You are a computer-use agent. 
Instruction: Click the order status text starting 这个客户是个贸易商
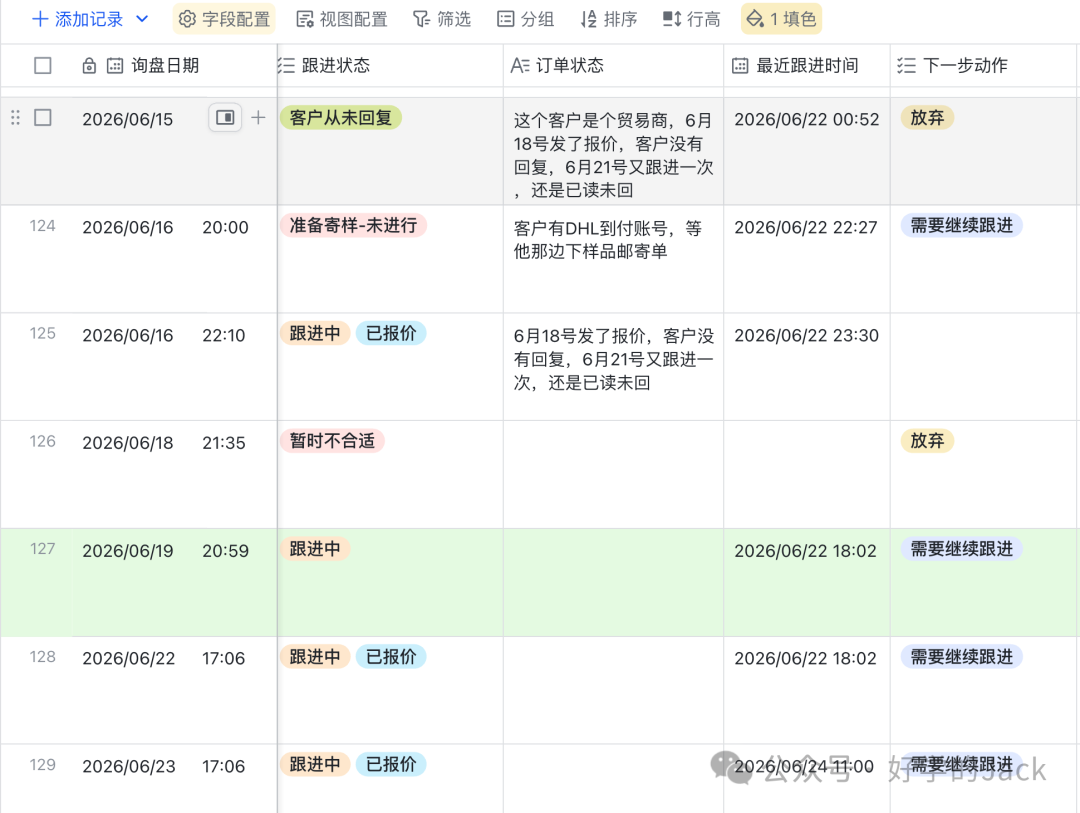click(613, 155)
